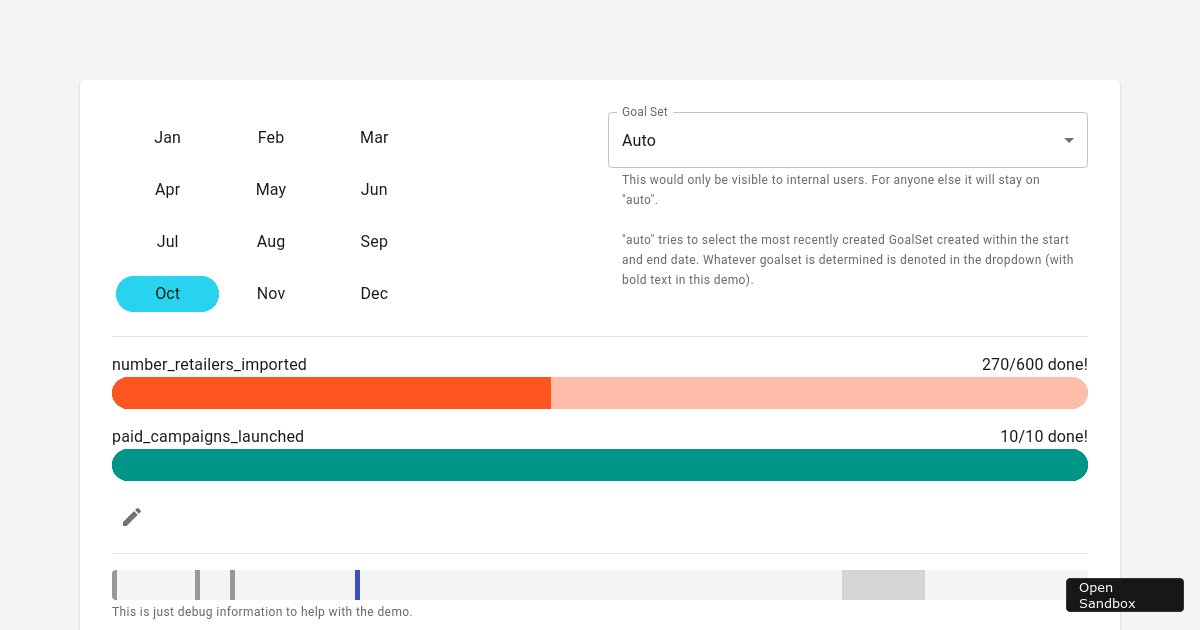The image size is (1200, 630).
Task: Click the dropdown caret on the Goal Set field
Action: 1067,140
